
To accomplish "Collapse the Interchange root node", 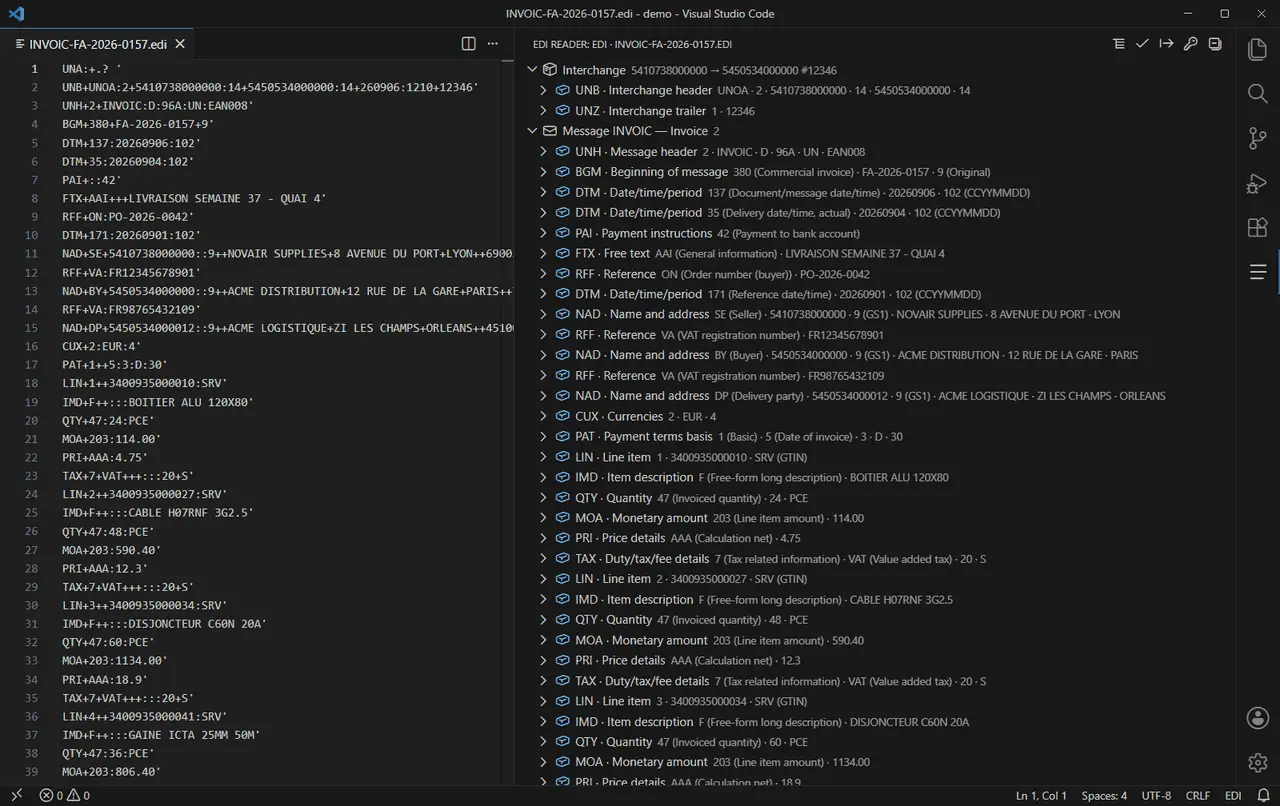I will point(533,70).
